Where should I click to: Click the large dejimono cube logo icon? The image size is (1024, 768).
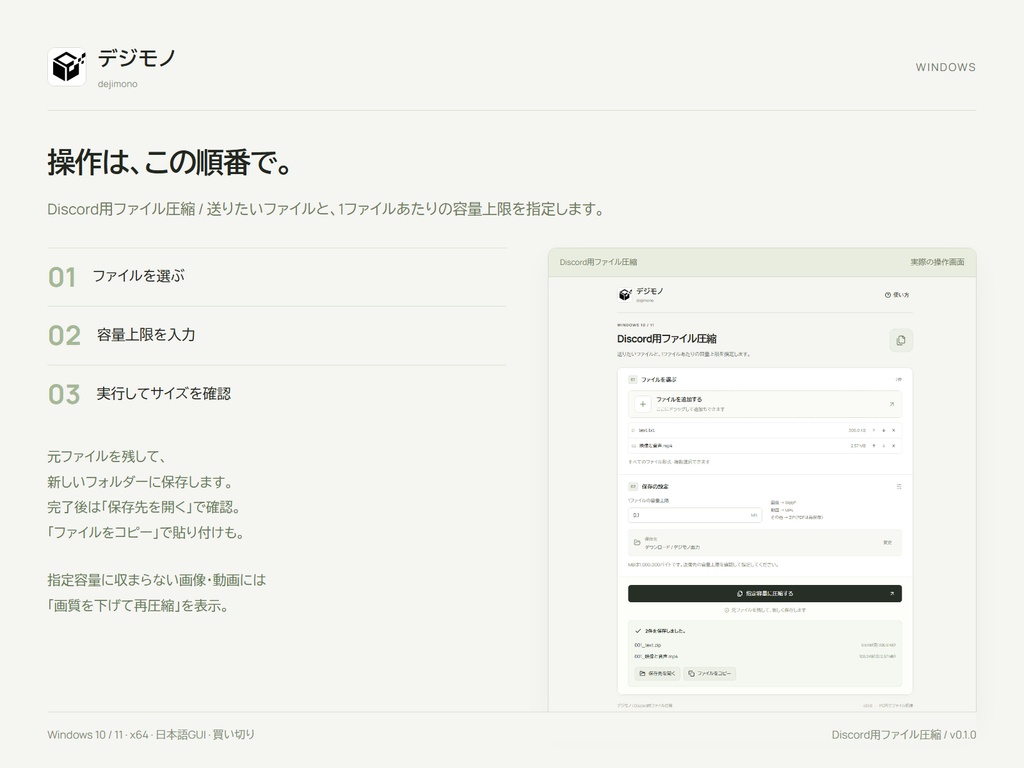[x=67, y=67]
